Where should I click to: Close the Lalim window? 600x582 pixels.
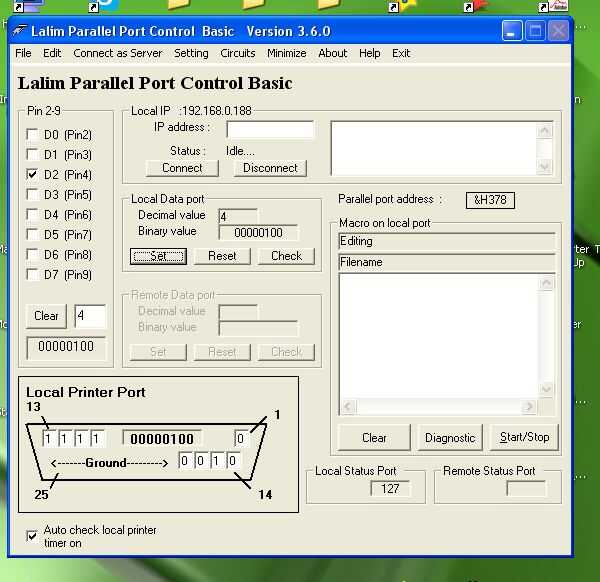click(x=558, y=31)
